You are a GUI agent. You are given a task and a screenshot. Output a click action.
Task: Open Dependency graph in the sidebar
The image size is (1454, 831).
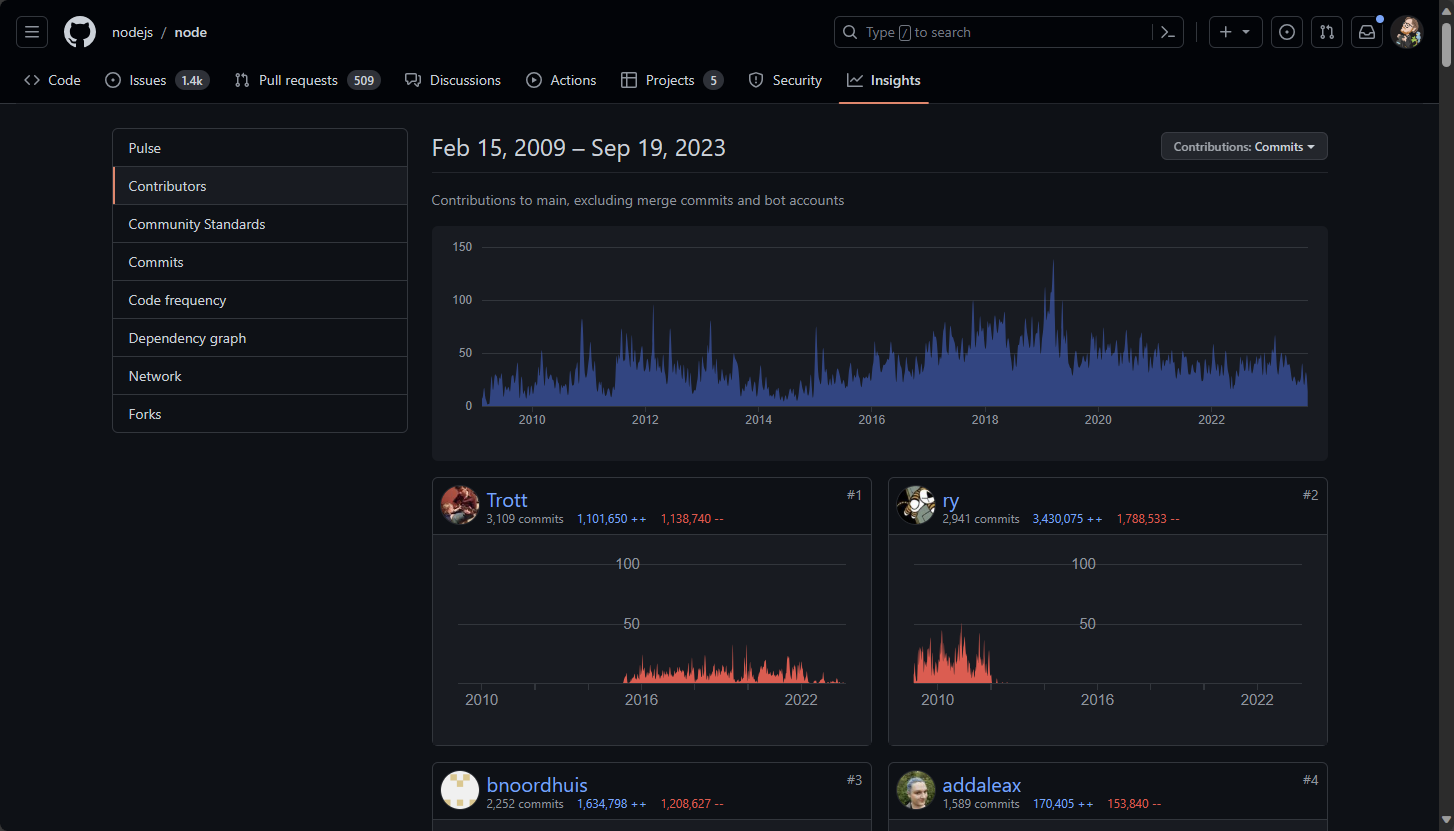260,338
